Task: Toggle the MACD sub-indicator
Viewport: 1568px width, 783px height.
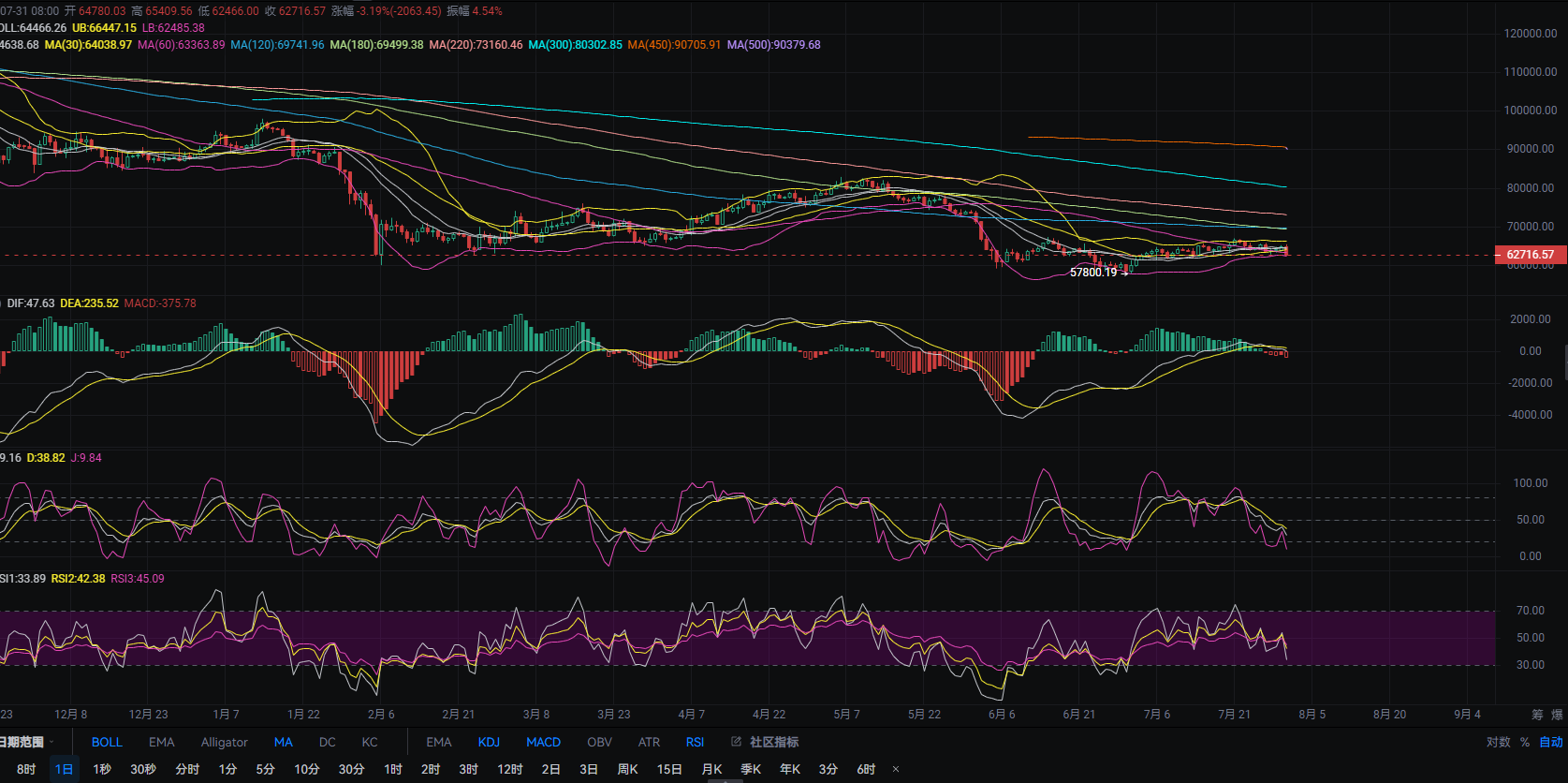Action: tap(543, 742)
